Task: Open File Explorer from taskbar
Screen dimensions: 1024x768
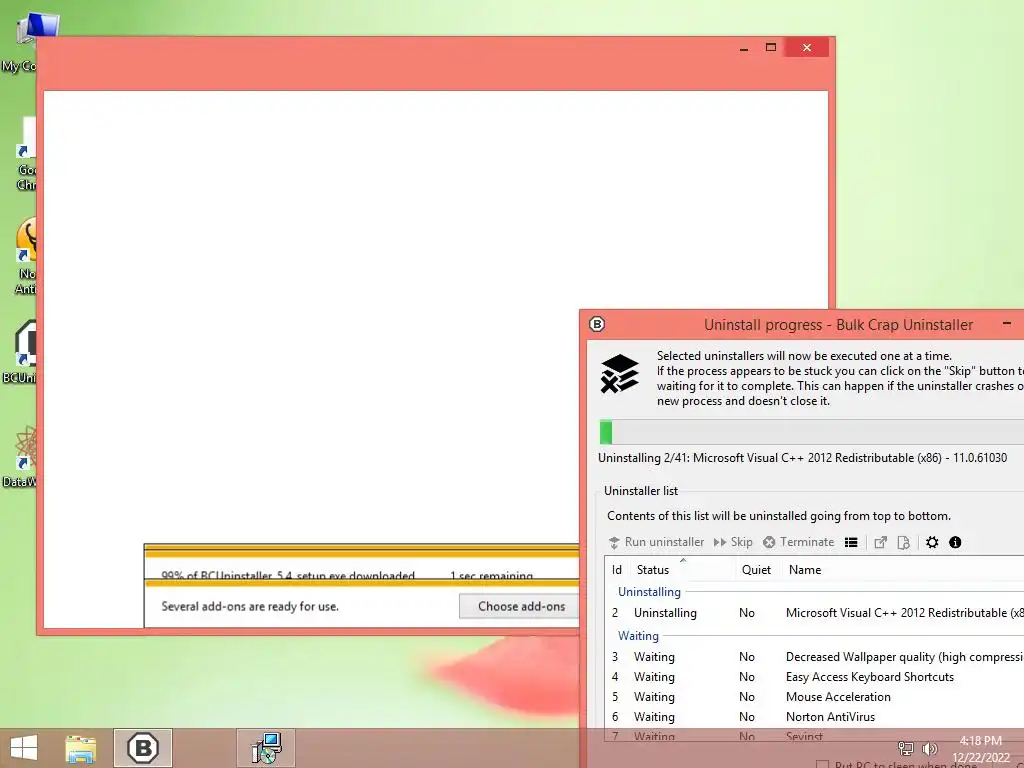Action: (81, 748)
